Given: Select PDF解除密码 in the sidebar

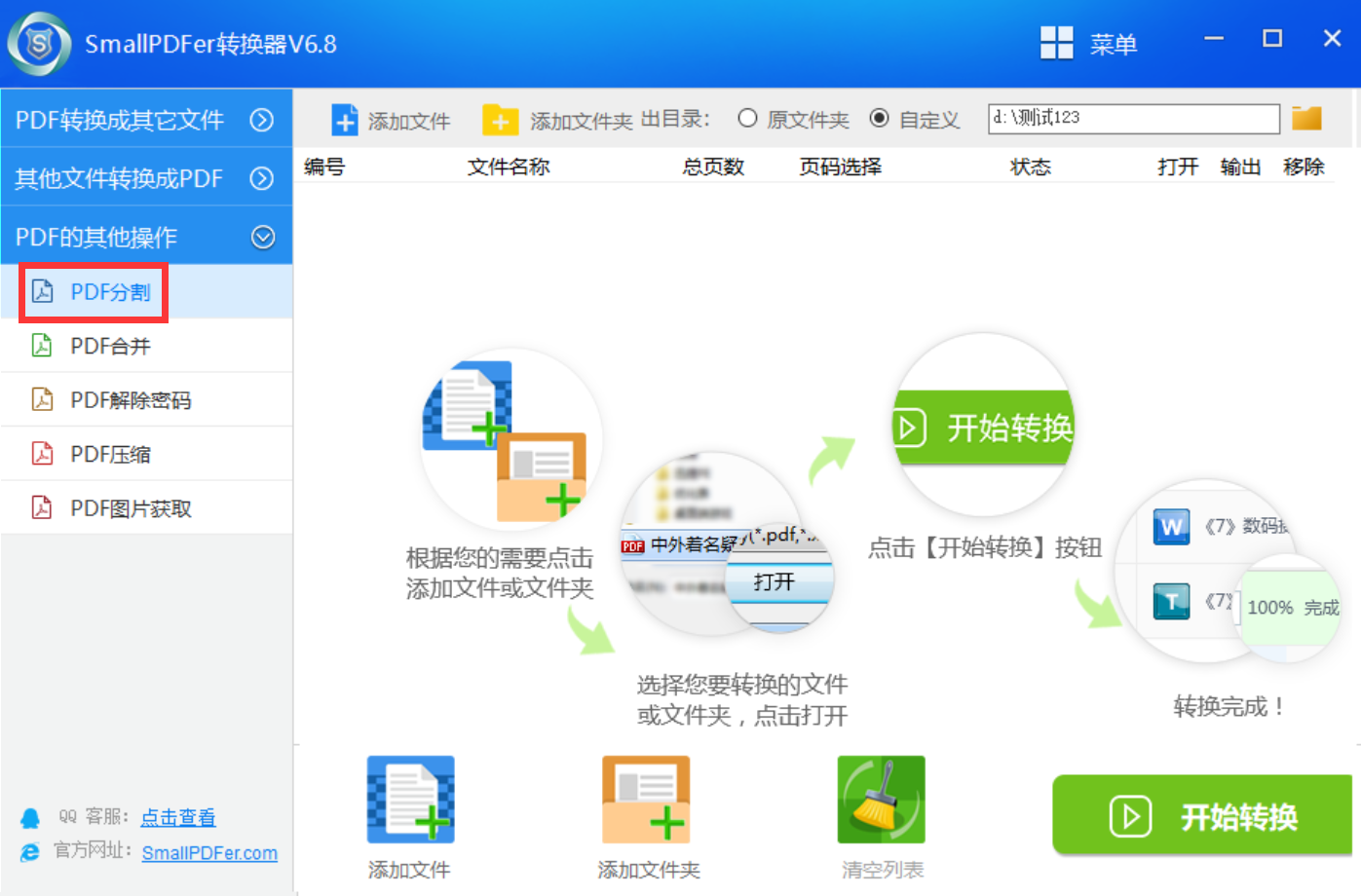Looking at the screenshot, I should click(x=146, y=399).
